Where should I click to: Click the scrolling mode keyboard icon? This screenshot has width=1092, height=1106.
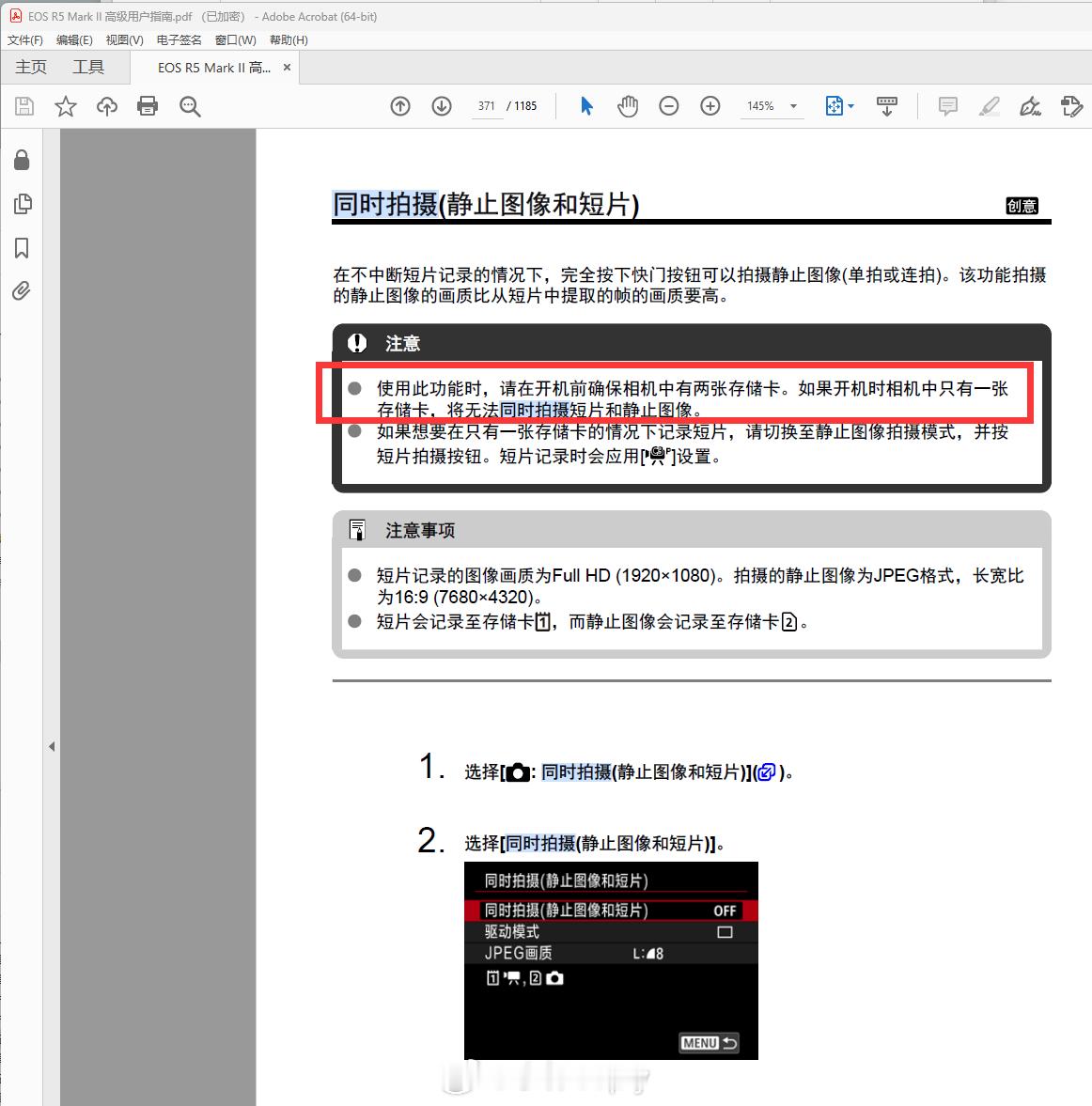point(887,106)
